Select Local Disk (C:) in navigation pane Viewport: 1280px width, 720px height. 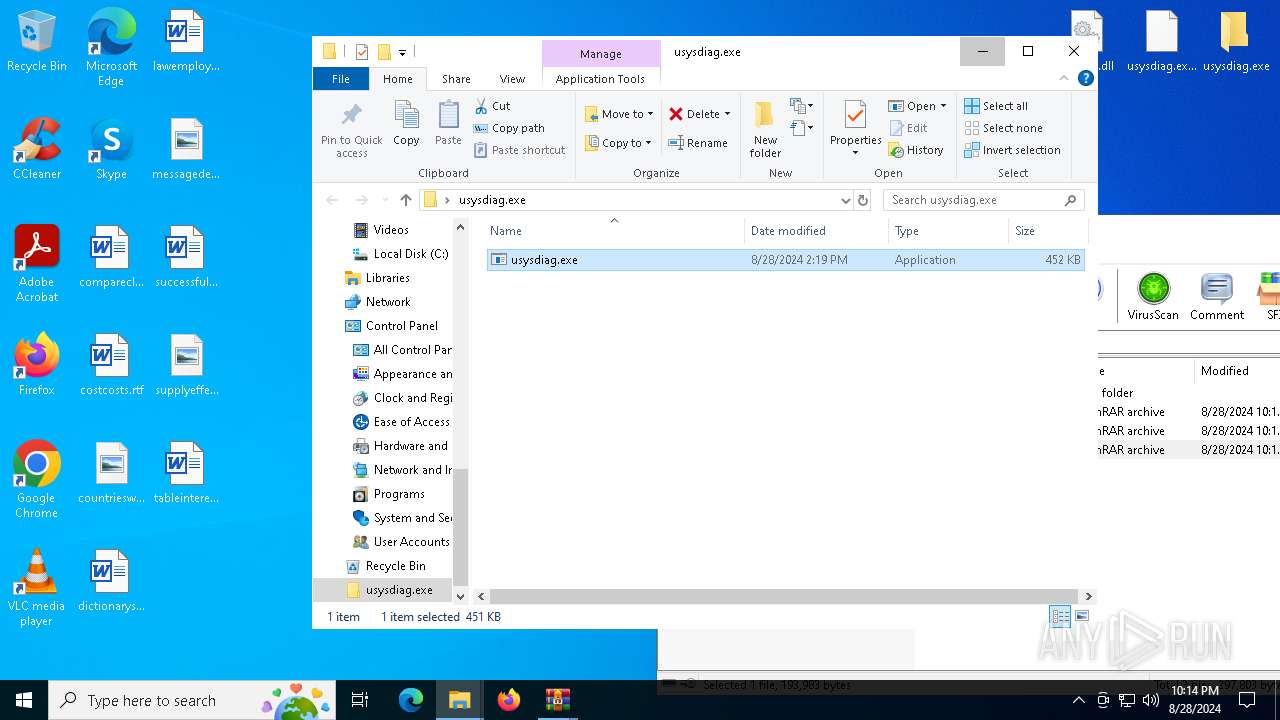(x=401, y=254)
